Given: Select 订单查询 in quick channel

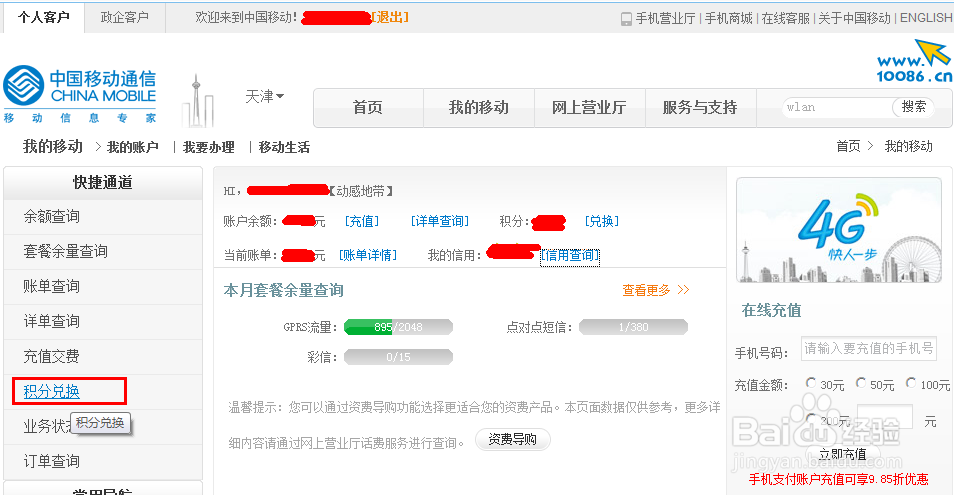Looking at the screenshot, I should [103, 462].
